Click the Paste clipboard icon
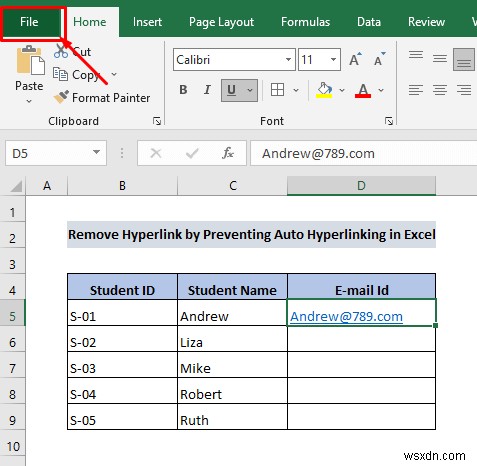This screenshot has width=477, height=466. point(30,60)
